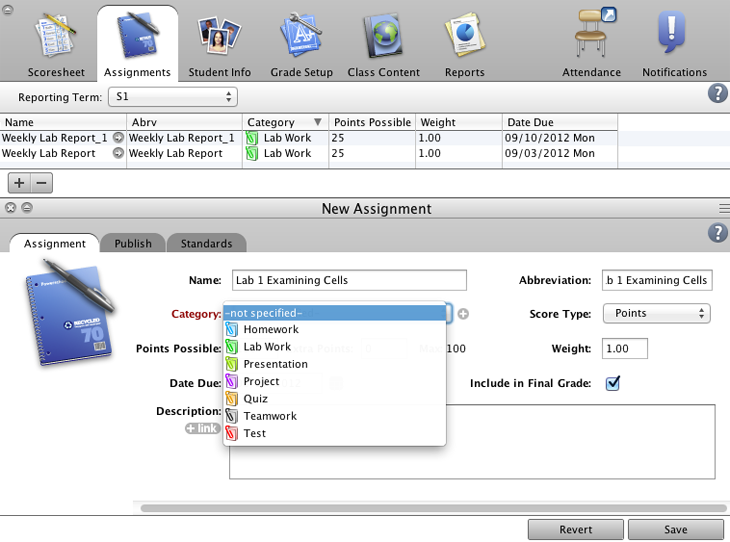Screen dimensions: 730x542
Task: Open the Notifications alert icon
Action: 674,42
